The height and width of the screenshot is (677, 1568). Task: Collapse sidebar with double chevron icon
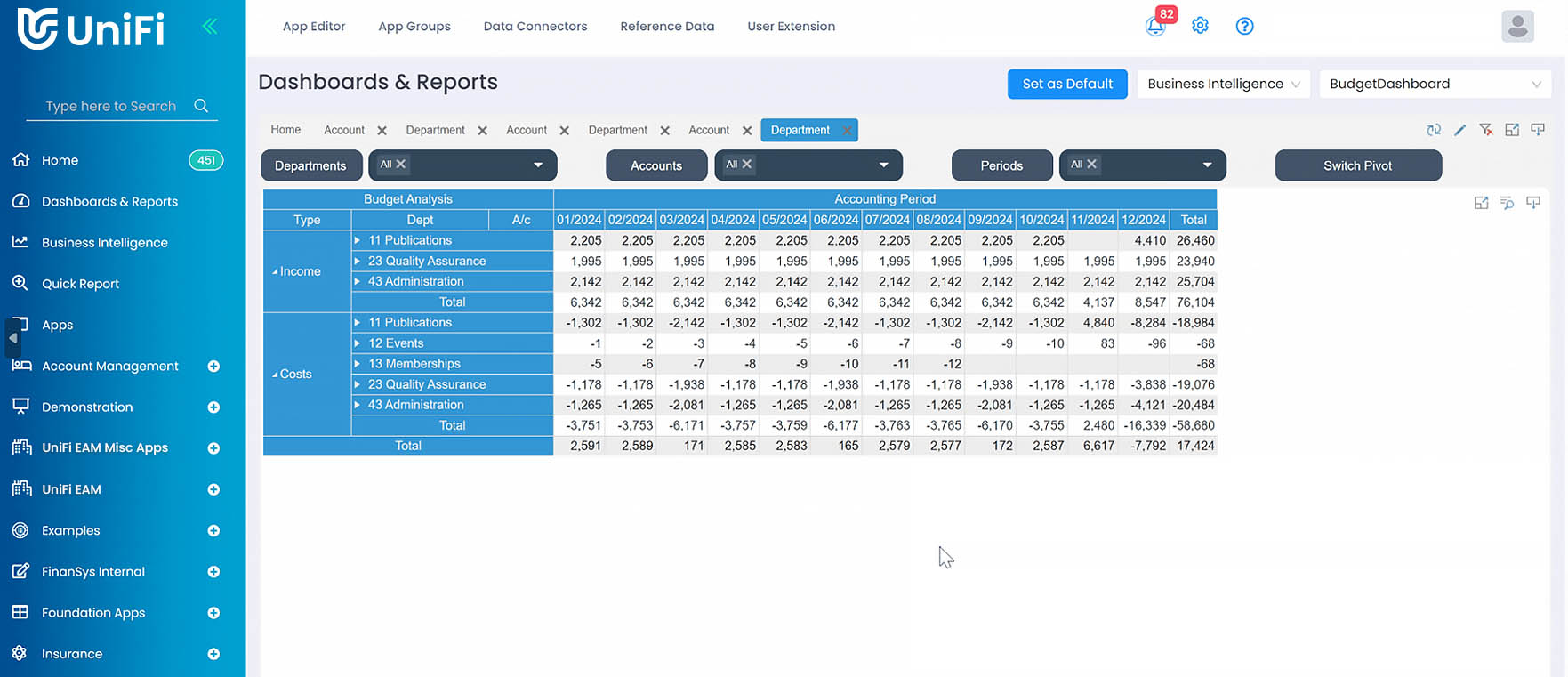[x=210, y=27]
